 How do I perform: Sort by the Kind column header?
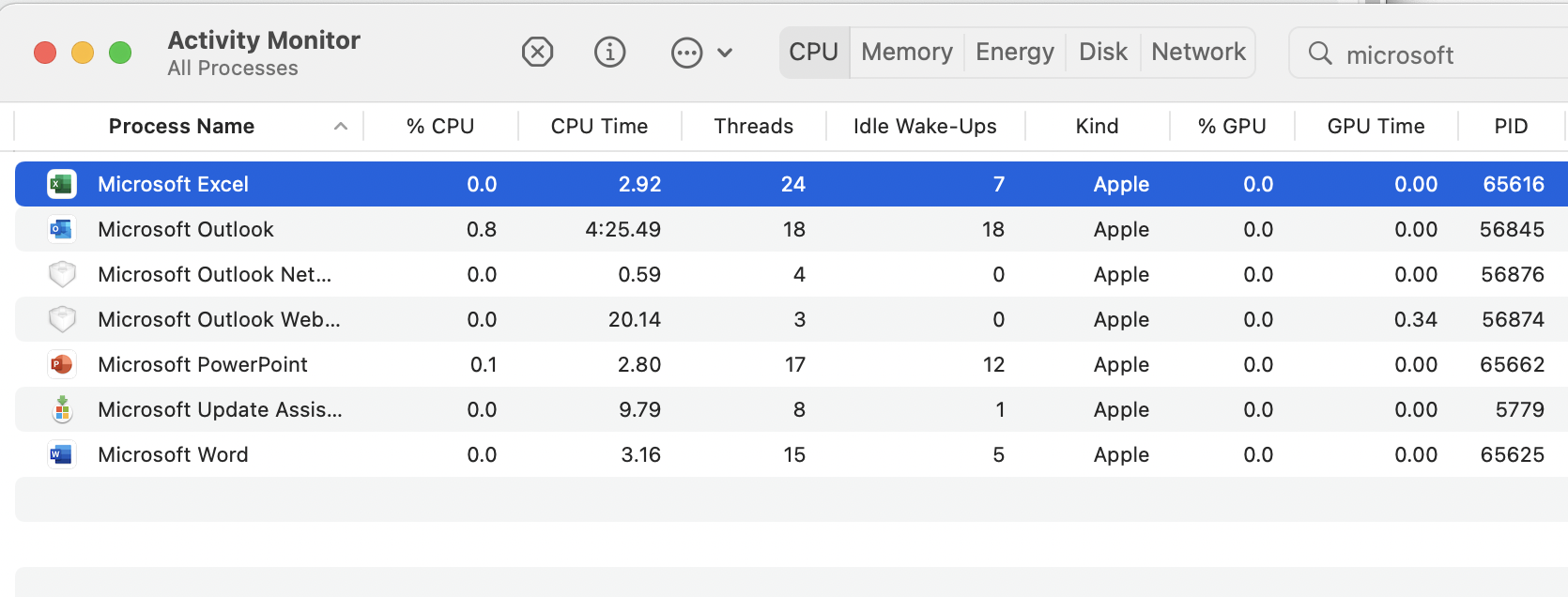[x=1098, y=126]
